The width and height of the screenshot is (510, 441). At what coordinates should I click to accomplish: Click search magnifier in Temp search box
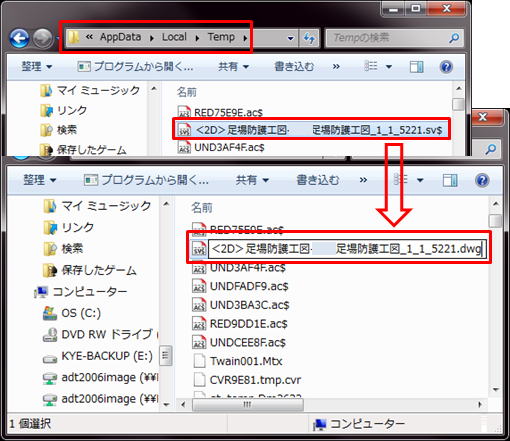454,38
